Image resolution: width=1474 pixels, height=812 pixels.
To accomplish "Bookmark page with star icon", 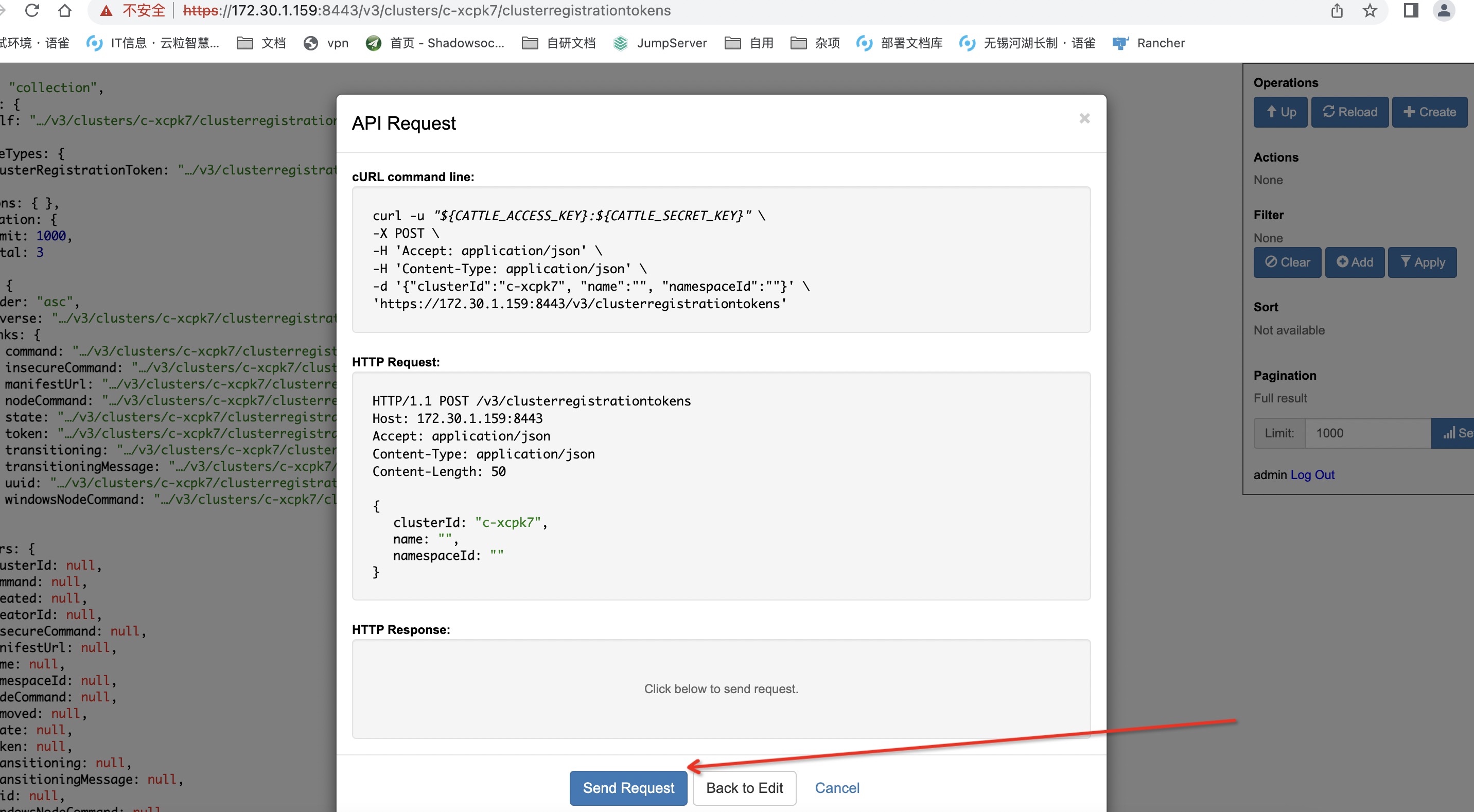I will pyautogui.click(x=1370, y=10).
